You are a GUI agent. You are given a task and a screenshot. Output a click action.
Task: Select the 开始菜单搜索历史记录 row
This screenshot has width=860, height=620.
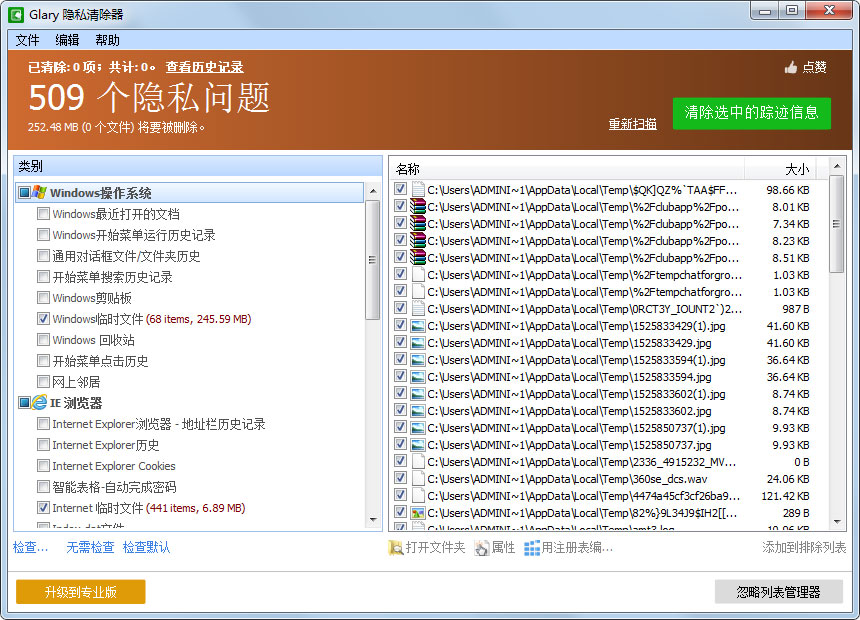(x=112, y=277)
